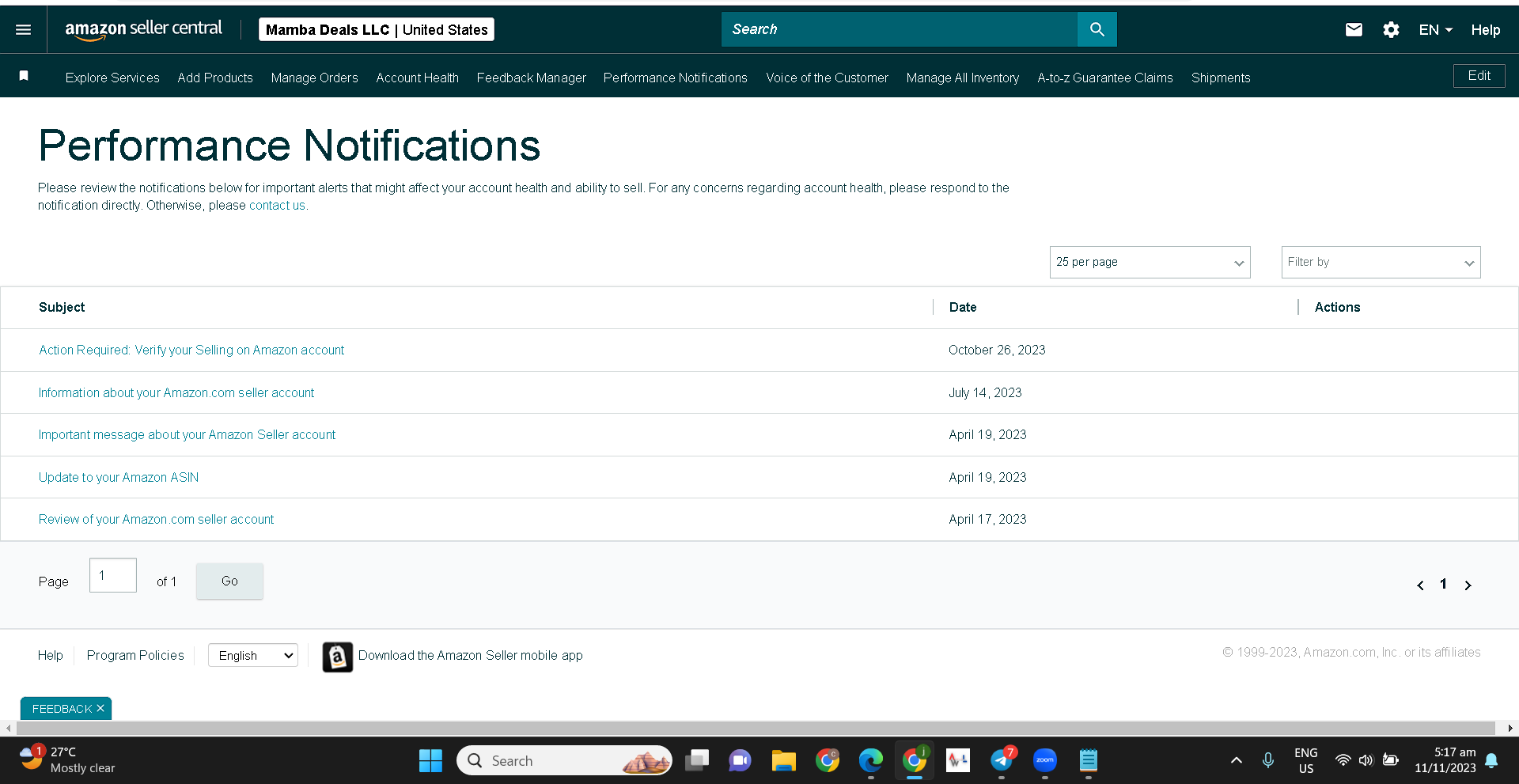
Task: Open the weather widget showing 27°C
Action: click(68, 760)
